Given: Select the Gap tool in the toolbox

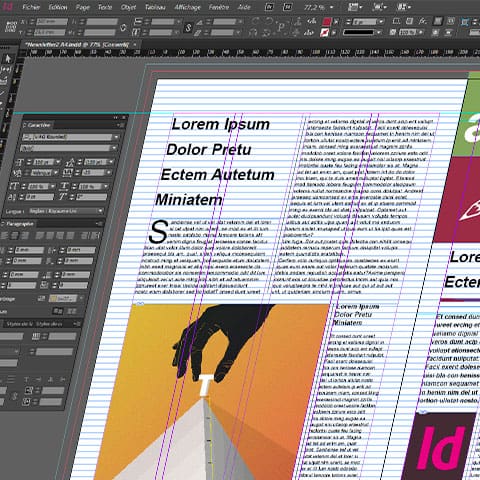Looking at the screenshot, I should pyautogui.click(x=6, y=70).
